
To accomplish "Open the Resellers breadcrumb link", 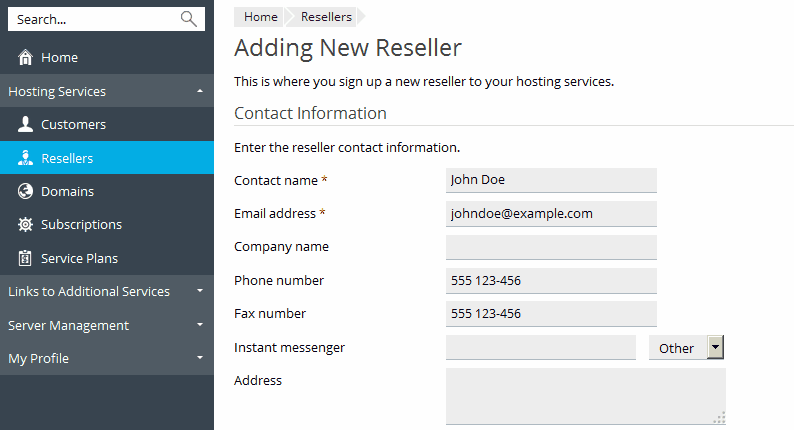I will pos(326,17).
